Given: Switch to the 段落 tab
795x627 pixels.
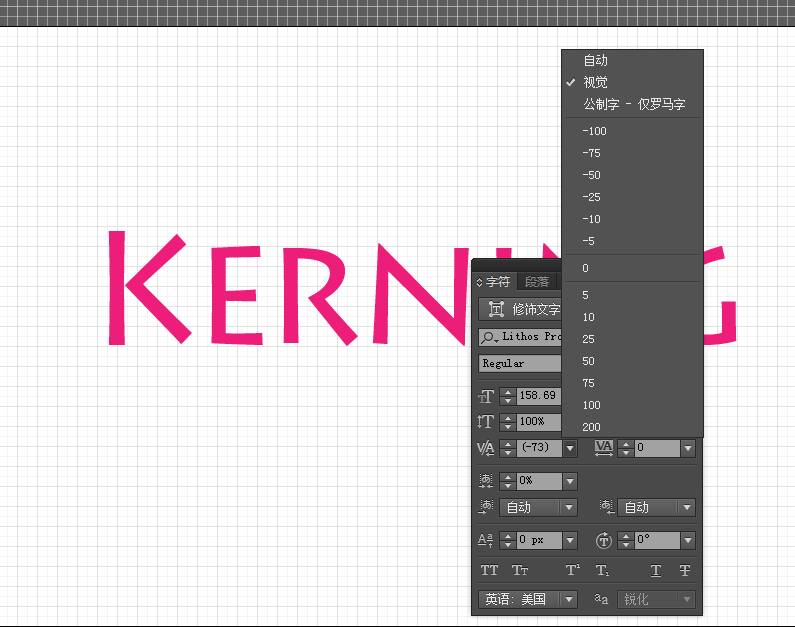Looking at the screenshot, I should coord(537,282).
